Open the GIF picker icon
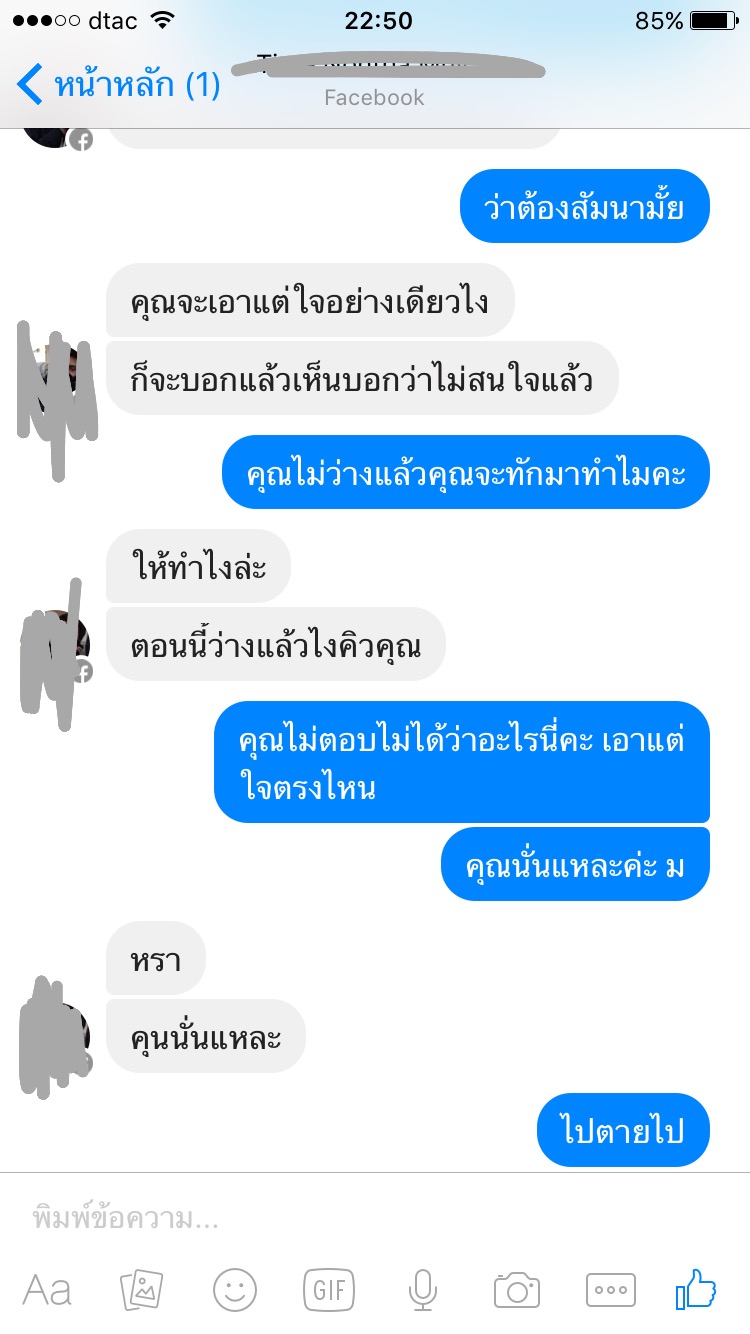The height and width of the screenshot is (1334, 750). coord(329,1290)
